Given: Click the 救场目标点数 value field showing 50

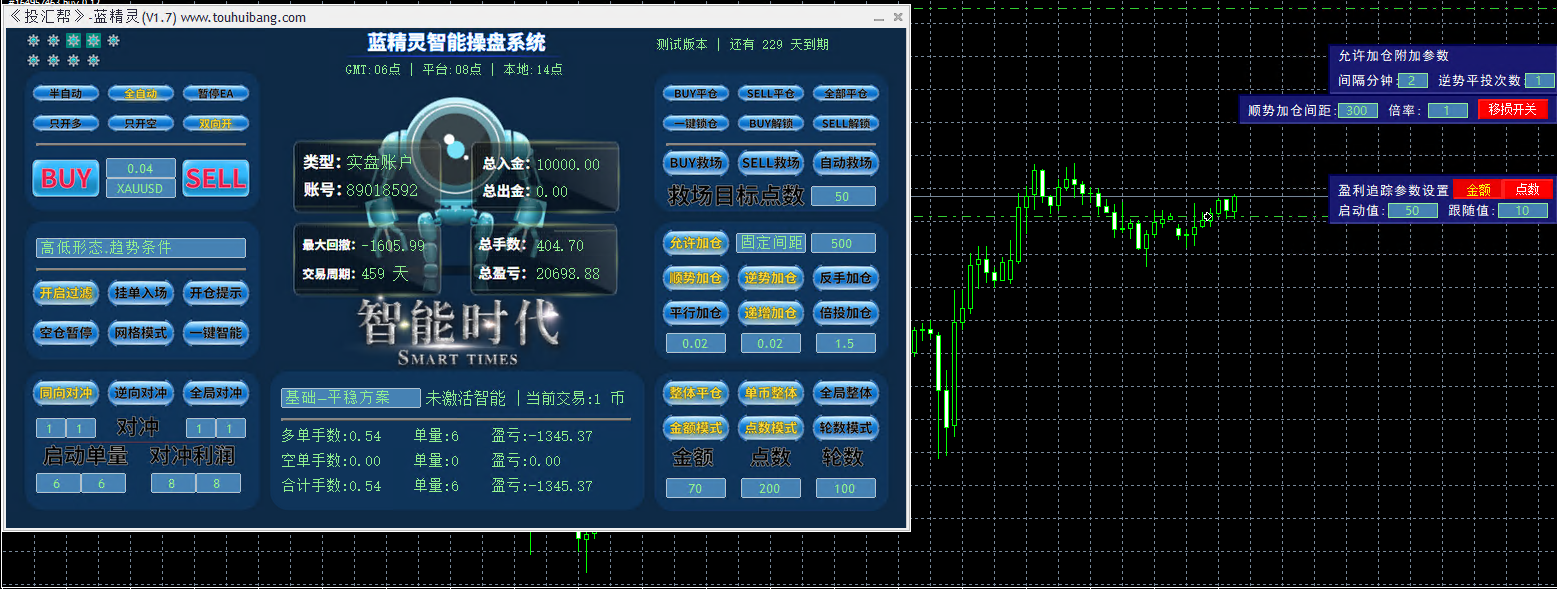Looking at the screenshot, I should (x=844, y=196).
